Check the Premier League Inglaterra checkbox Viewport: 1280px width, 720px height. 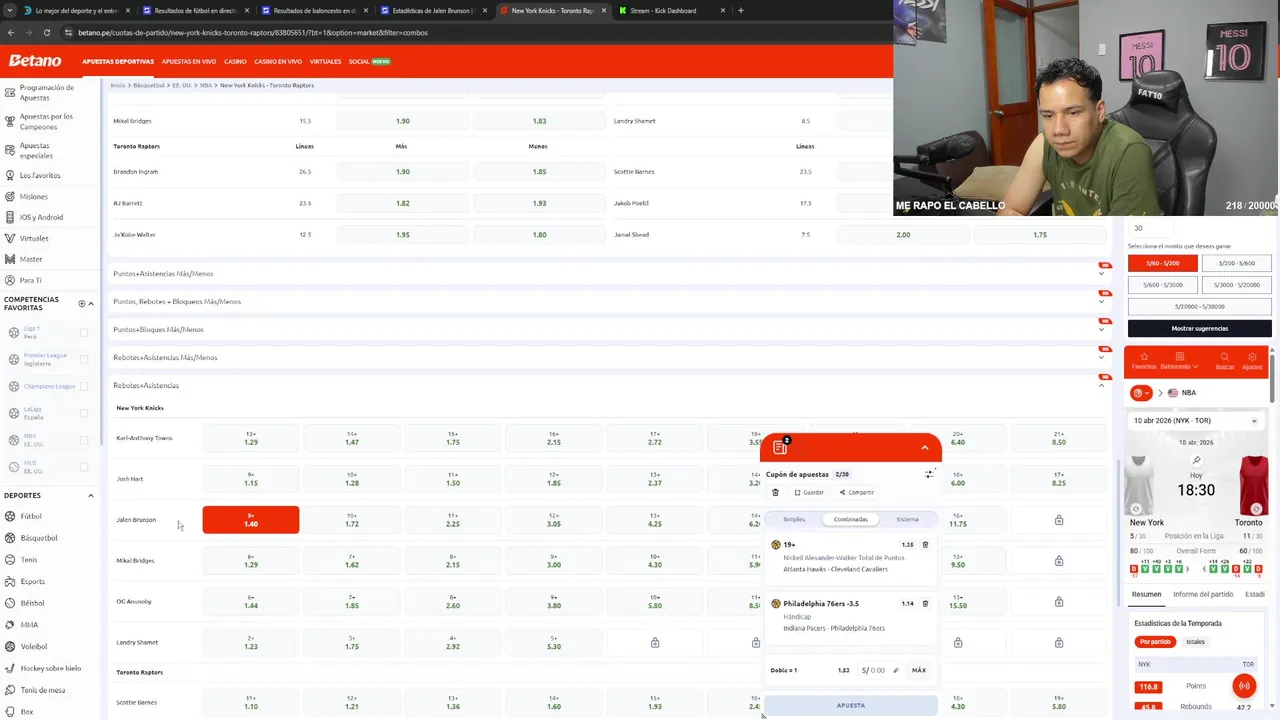[84, 359]
